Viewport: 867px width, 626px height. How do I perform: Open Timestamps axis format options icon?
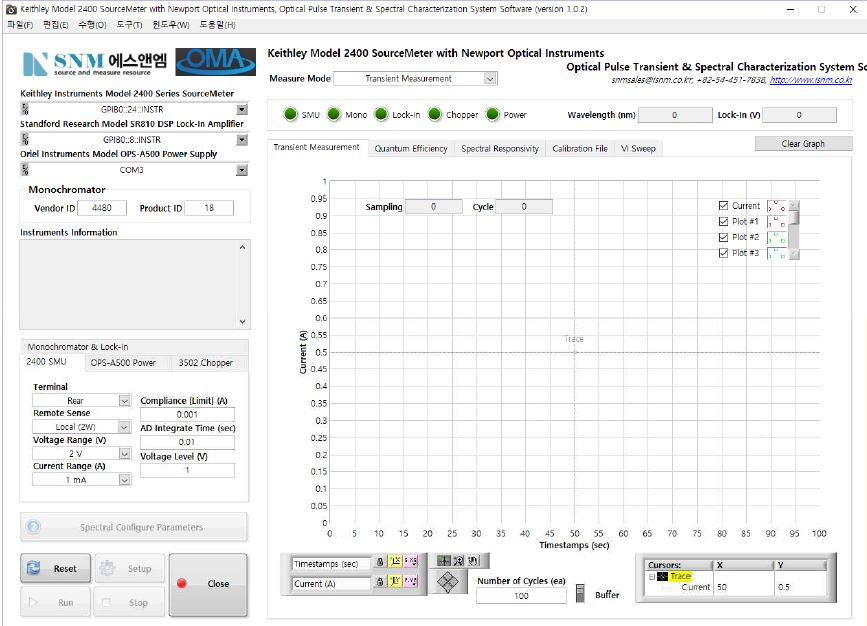coord(410,561)
